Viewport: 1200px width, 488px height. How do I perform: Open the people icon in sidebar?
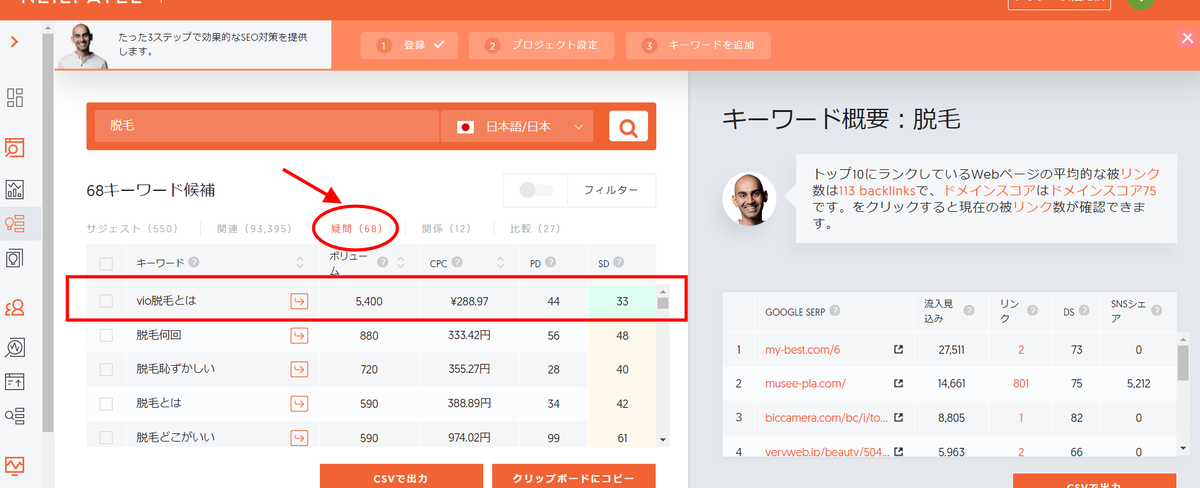[x=15, y=308]
